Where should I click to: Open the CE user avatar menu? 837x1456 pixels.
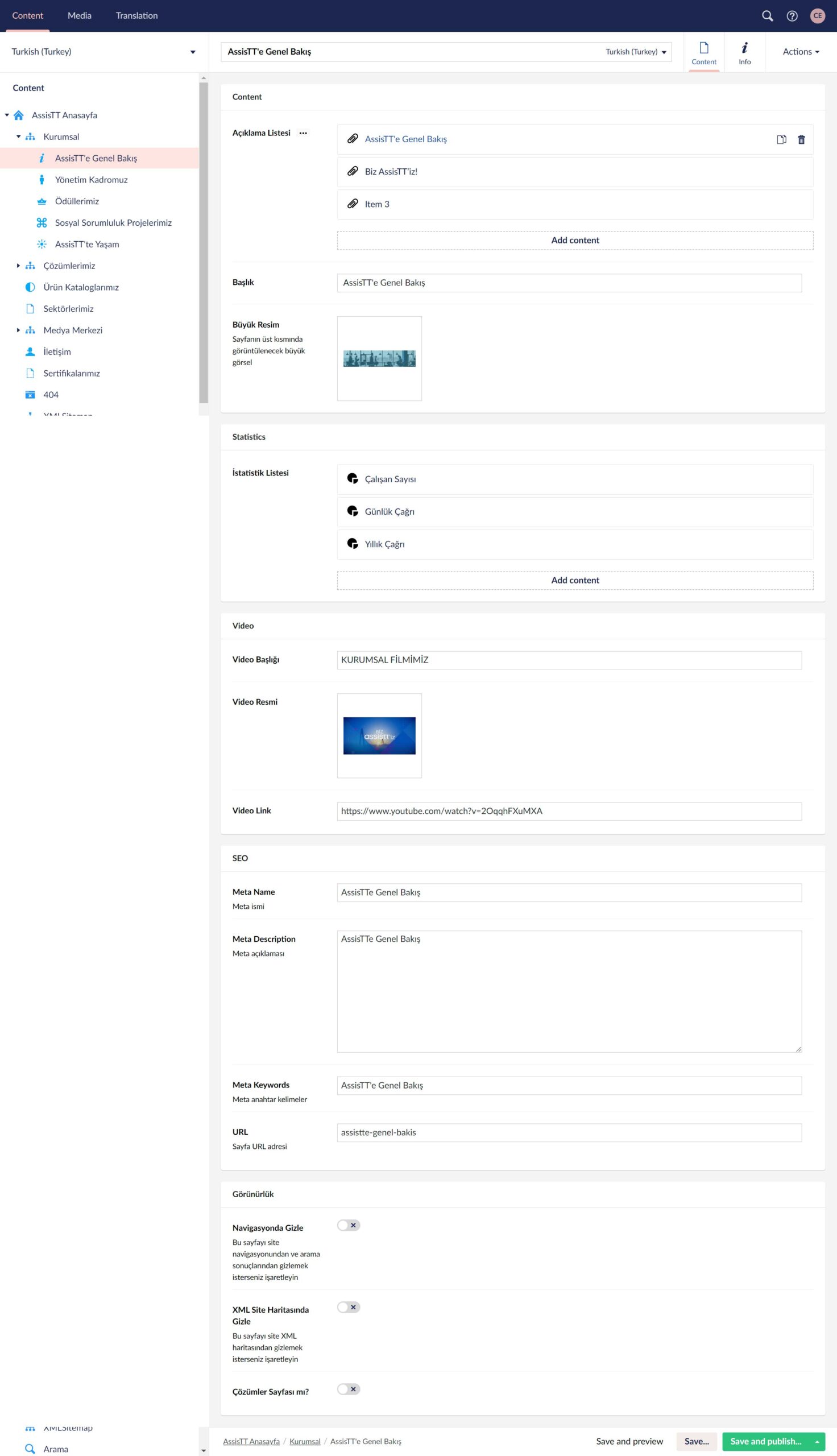click(817, 16)
